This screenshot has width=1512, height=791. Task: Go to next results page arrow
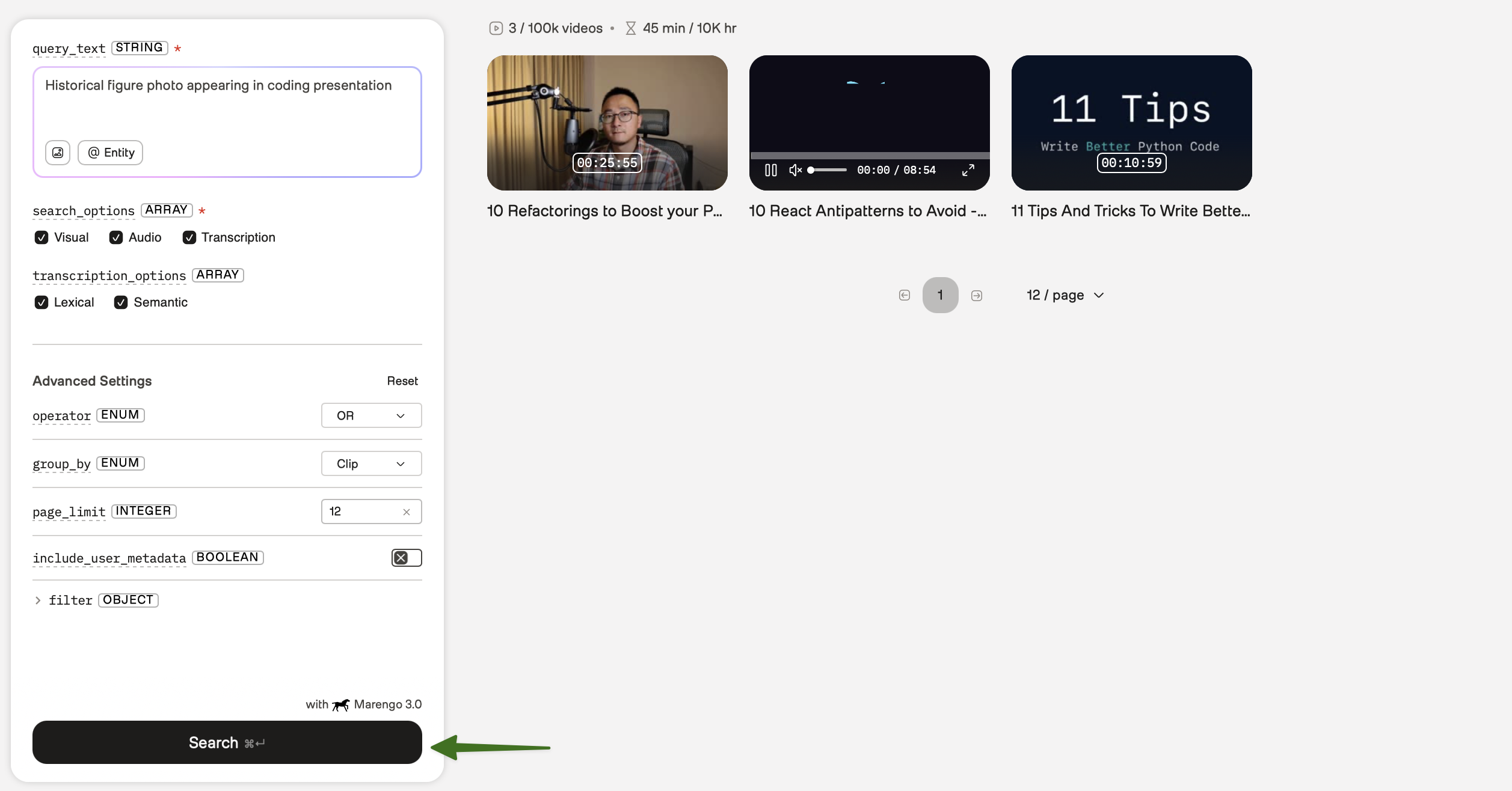977,295
